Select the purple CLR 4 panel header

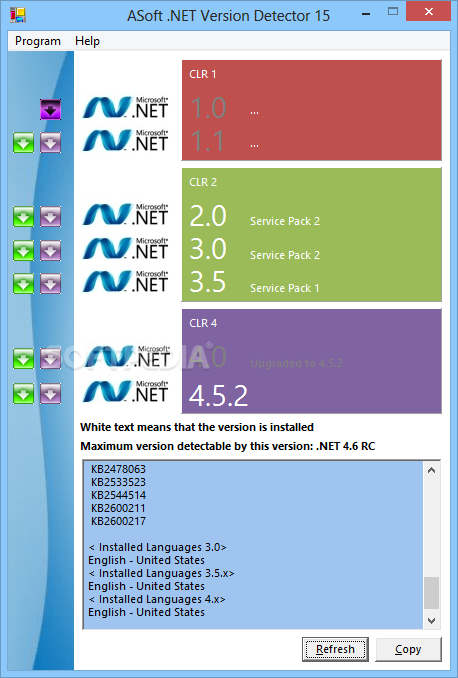tap(203, 323)
